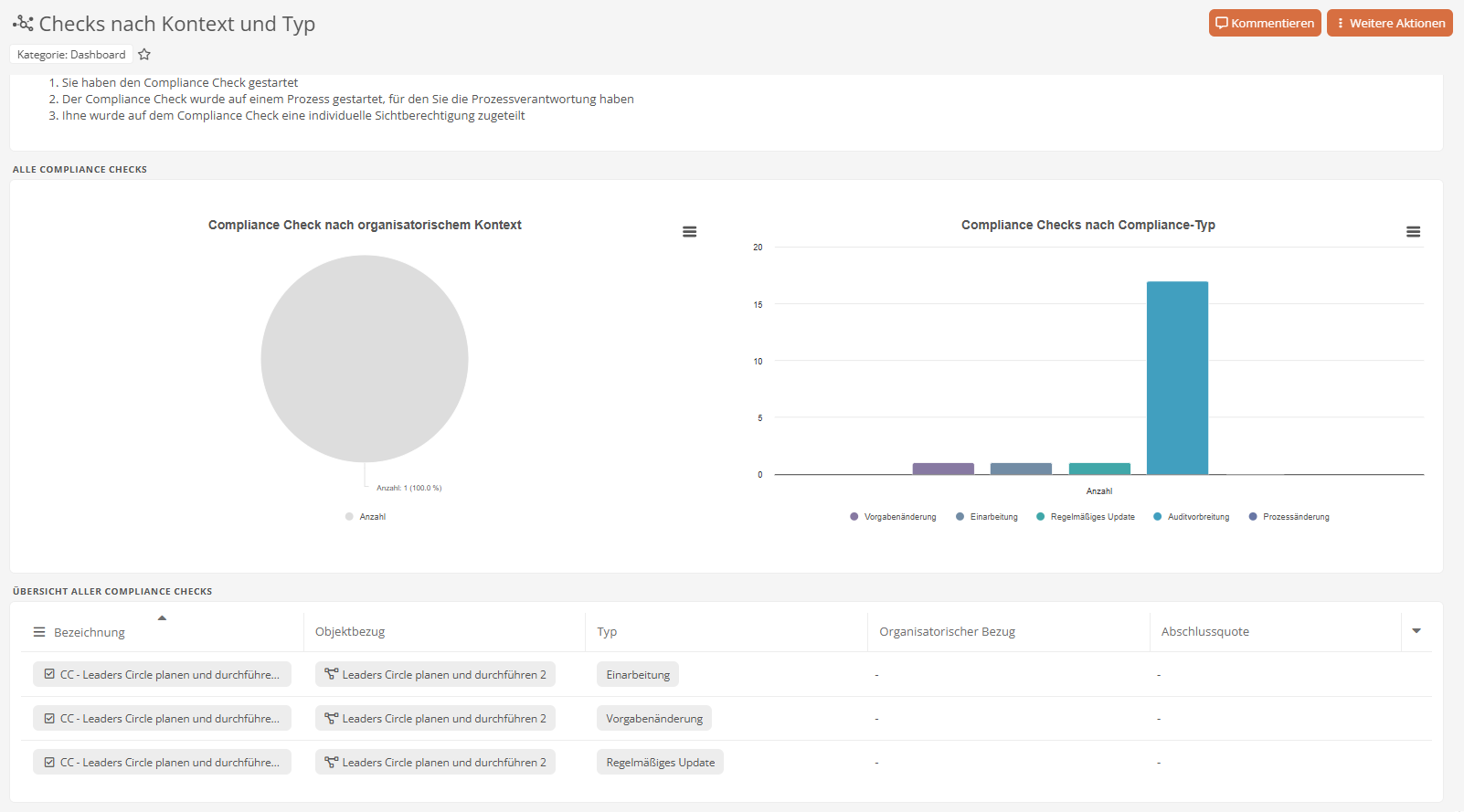Click process icon in third Objektbezug row
This screenshot has height=812, width=1464.
tap(331, 763)
